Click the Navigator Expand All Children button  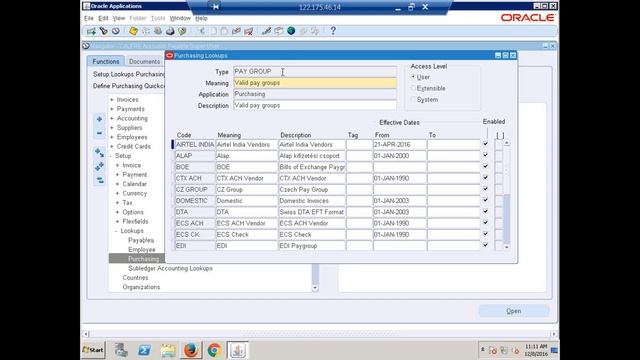(99, 153)
